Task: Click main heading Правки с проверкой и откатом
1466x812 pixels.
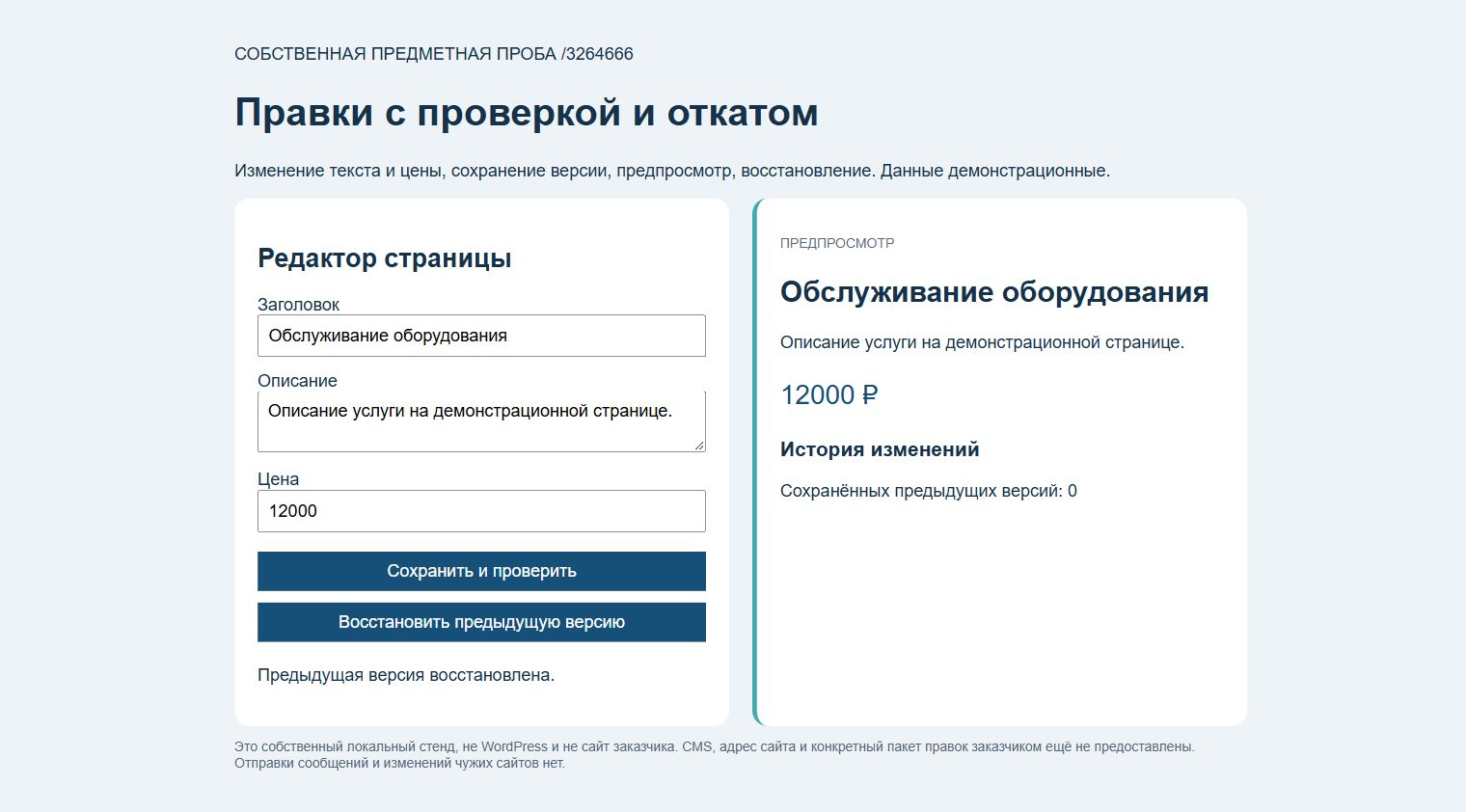Action: pyautogui.click(x=527, y=113)
